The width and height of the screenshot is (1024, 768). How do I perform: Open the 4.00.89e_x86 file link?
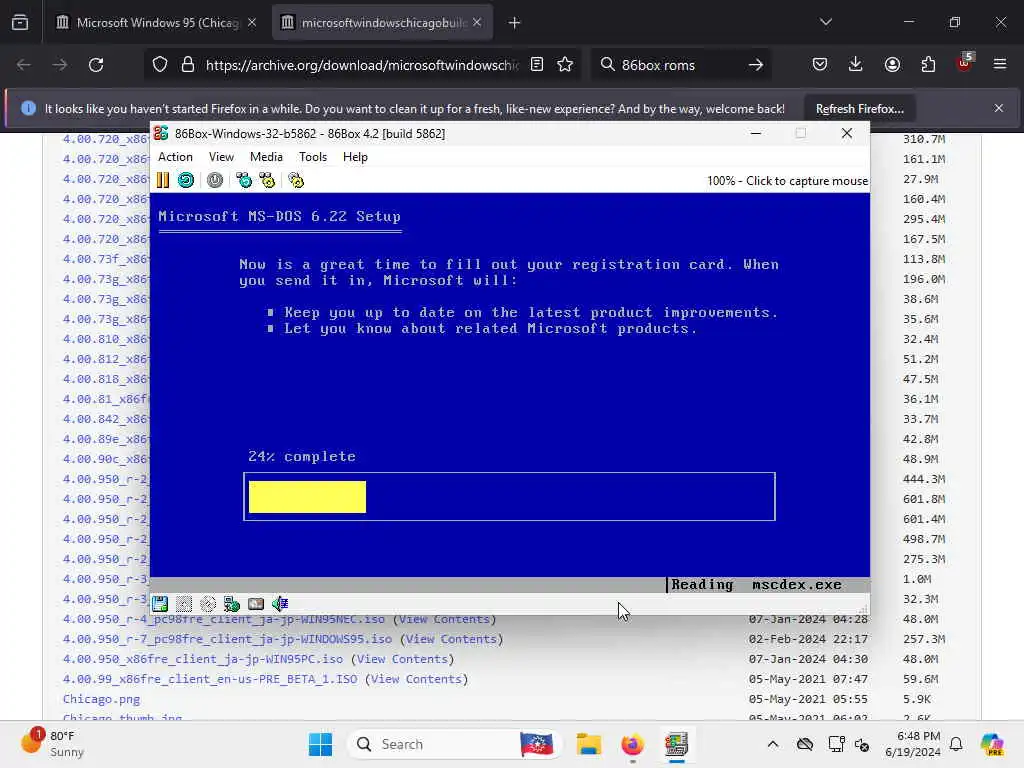[x=106, y=439]
